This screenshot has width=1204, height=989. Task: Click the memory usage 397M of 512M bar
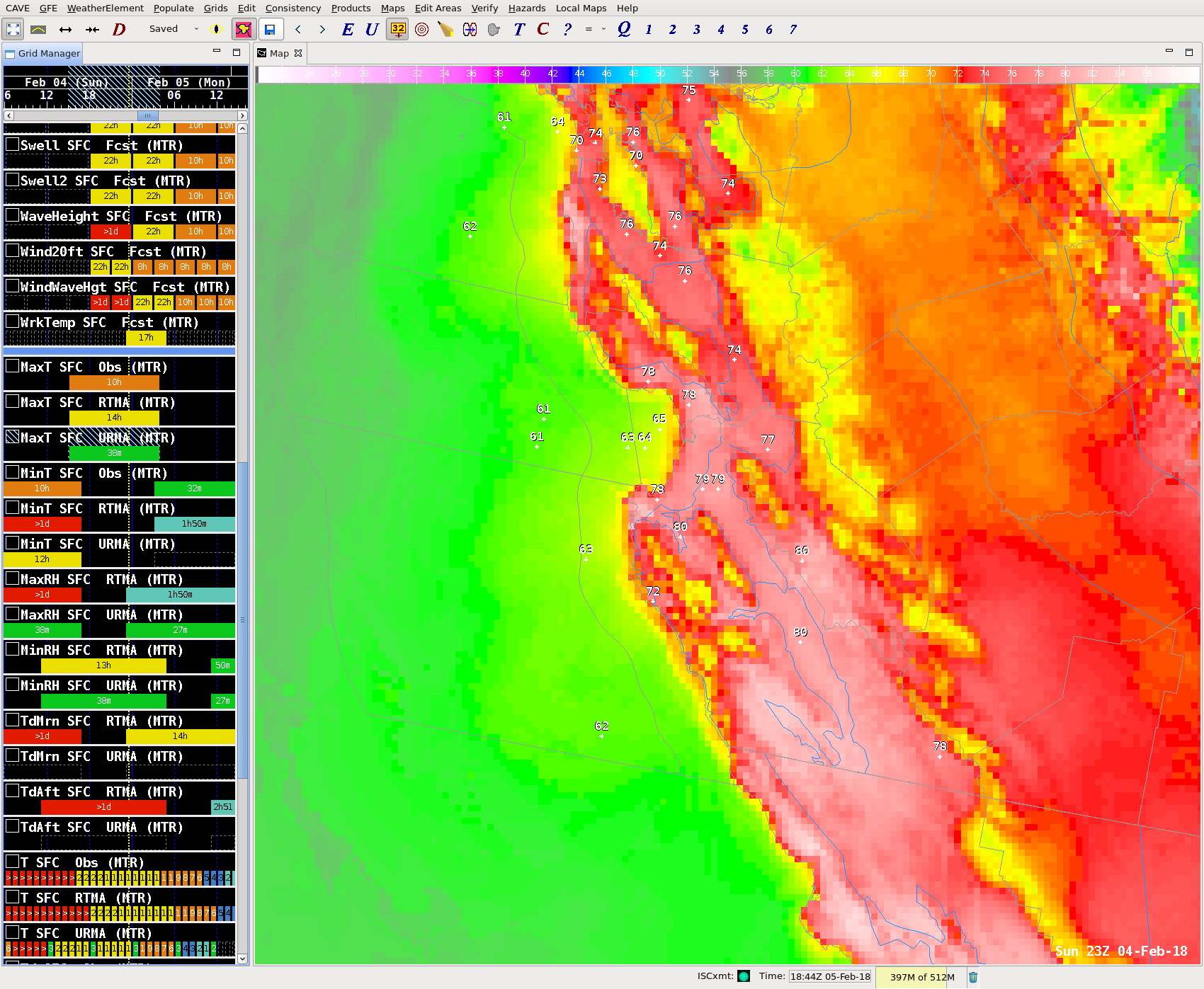pos(921,977)
